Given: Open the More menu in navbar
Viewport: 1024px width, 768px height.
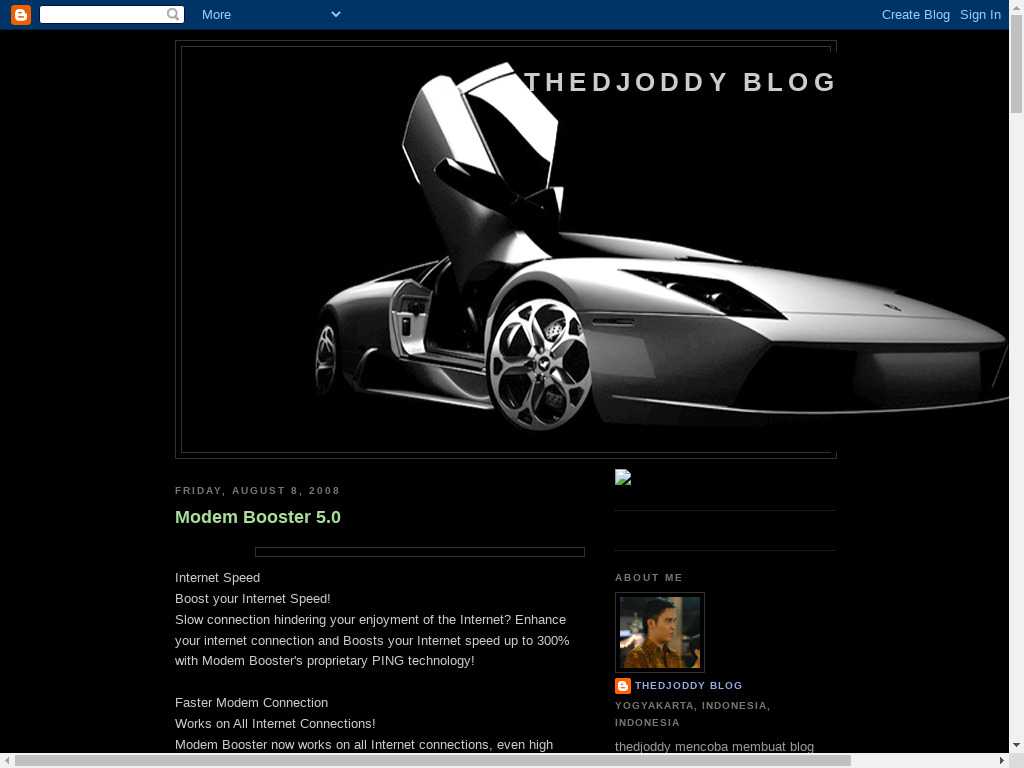Looking at the screenshot, I should (x=216, y=14).
